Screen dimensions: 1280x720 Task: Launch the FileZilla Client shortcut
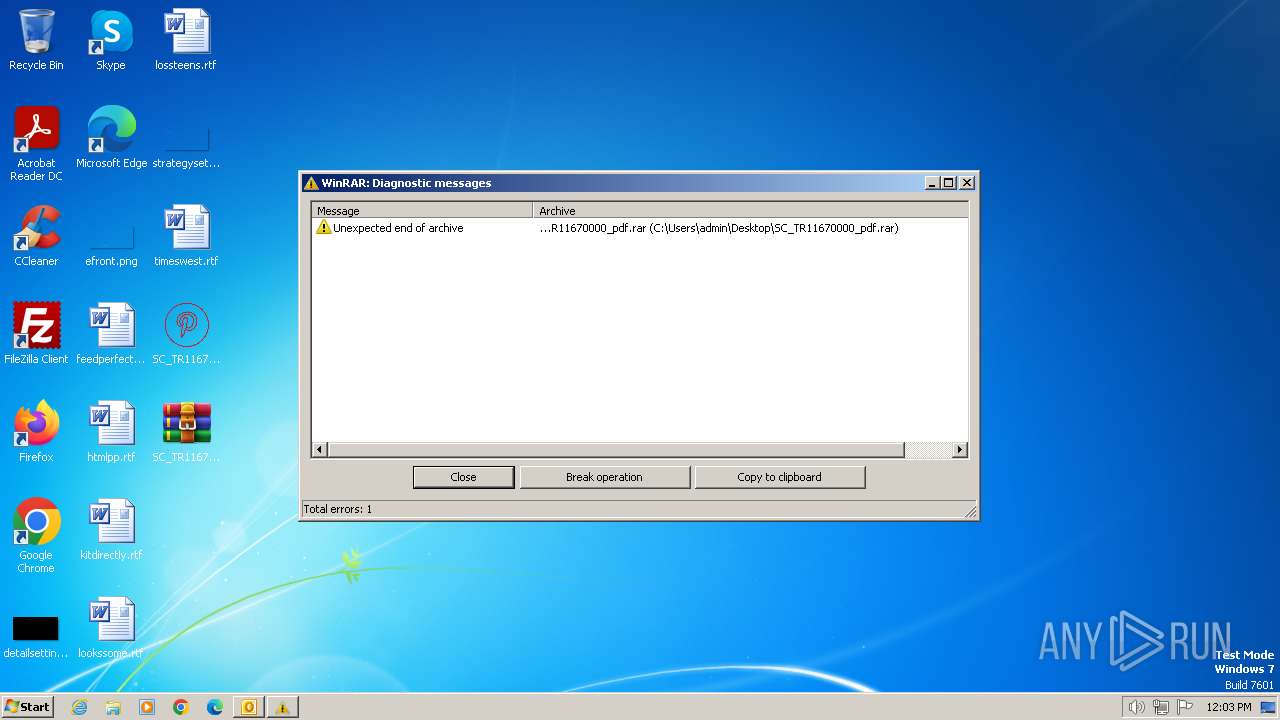pos(36,335)
